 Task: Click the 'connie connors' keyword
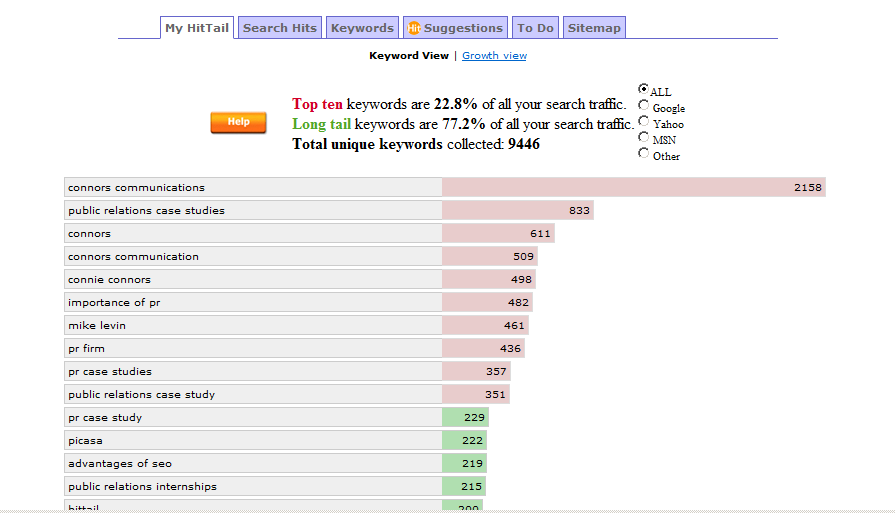pyautogui.click(x=253, y=279)
